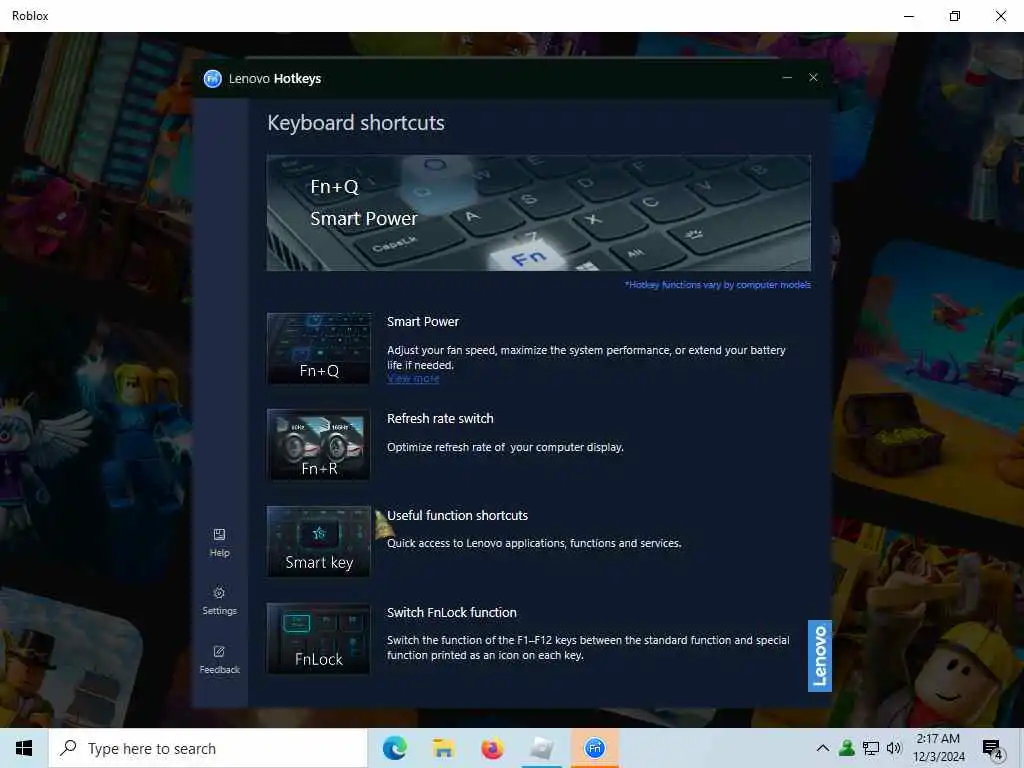The width and height of the screenshot is (1024, 768).
Task: Show hidden system tray icons
Action: click(823, 748)
